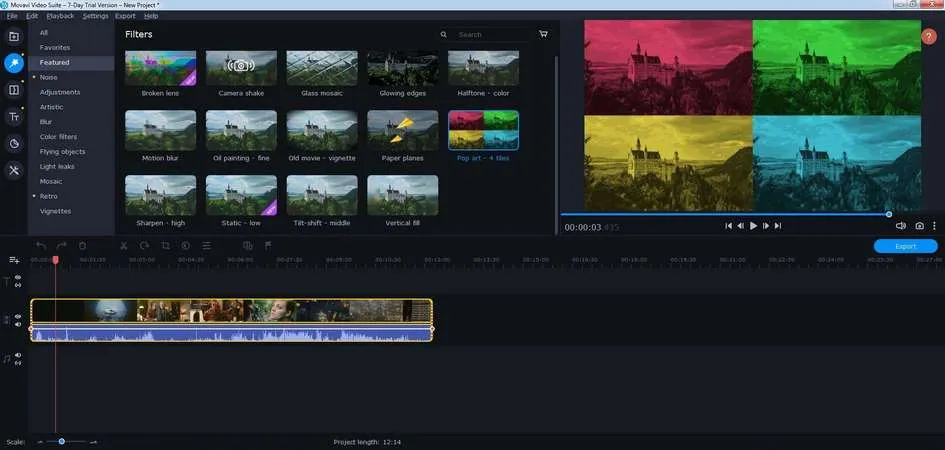Open the Clip properties icon
The width and height of the screenshot is (945, 450).
click(206, 245)
